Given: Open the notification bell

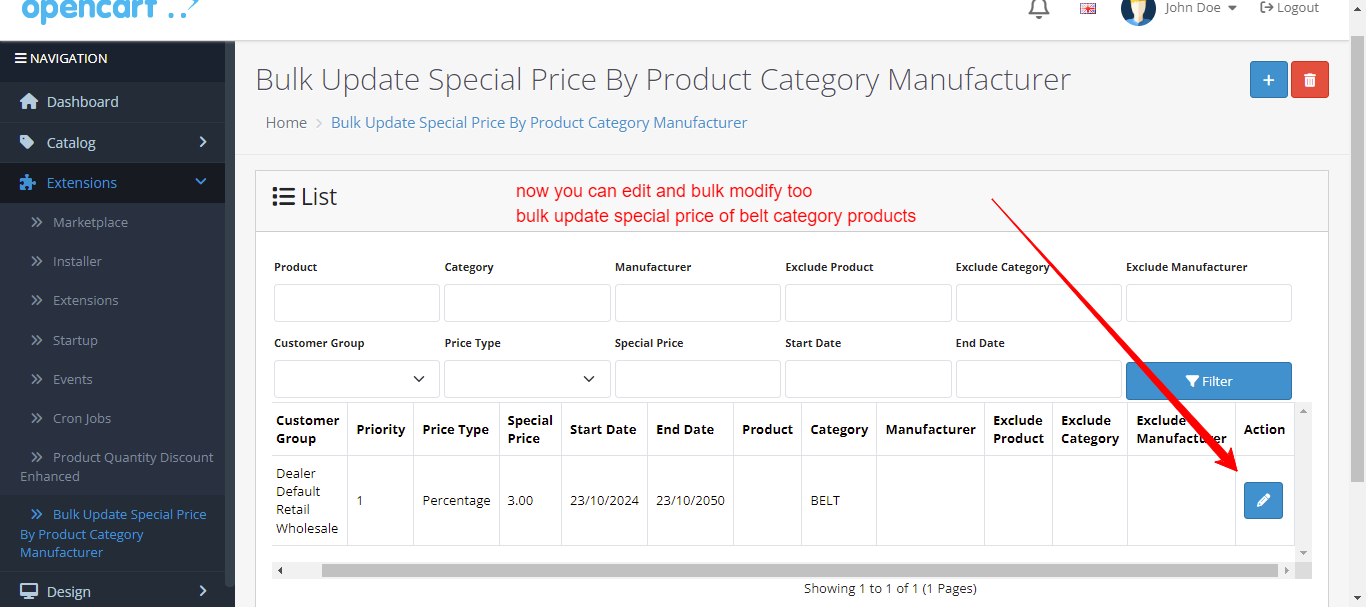Looking at the screenshot, I should [x=1039, y=9].
